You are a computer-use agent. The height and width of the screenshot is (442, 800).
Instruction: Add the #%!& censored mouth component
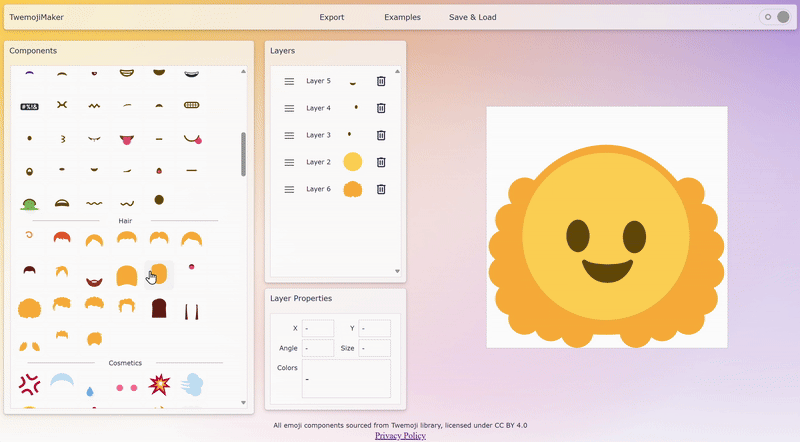30,105
